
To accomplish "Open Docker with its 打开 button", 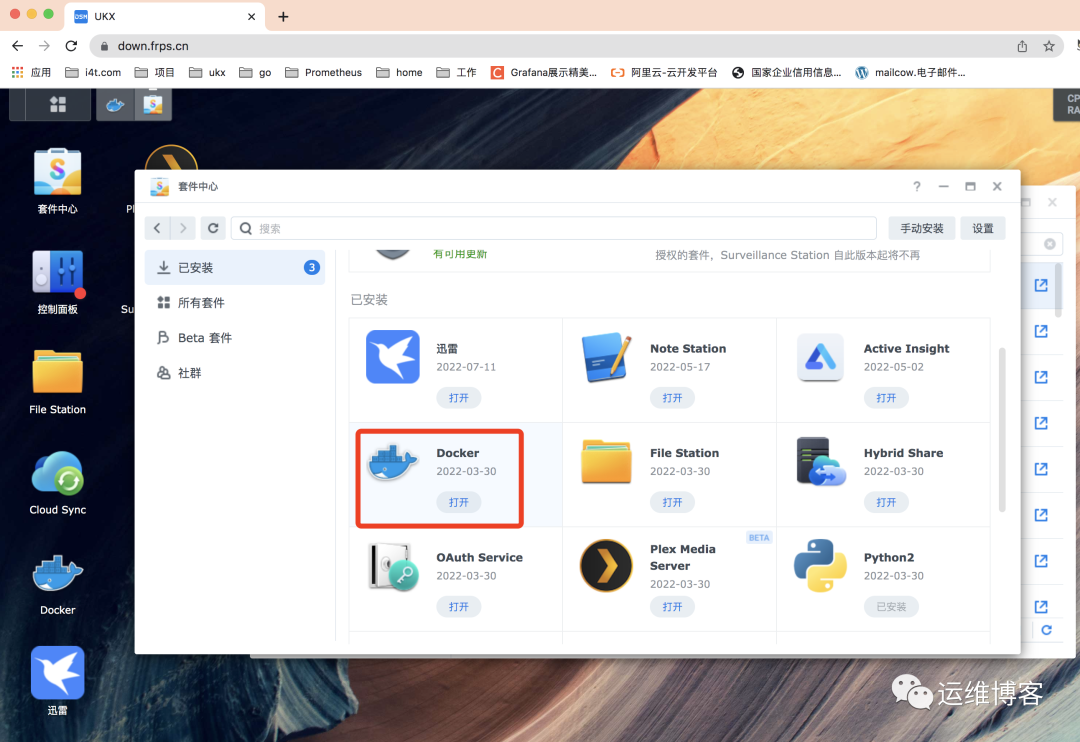I will [459, 502].
